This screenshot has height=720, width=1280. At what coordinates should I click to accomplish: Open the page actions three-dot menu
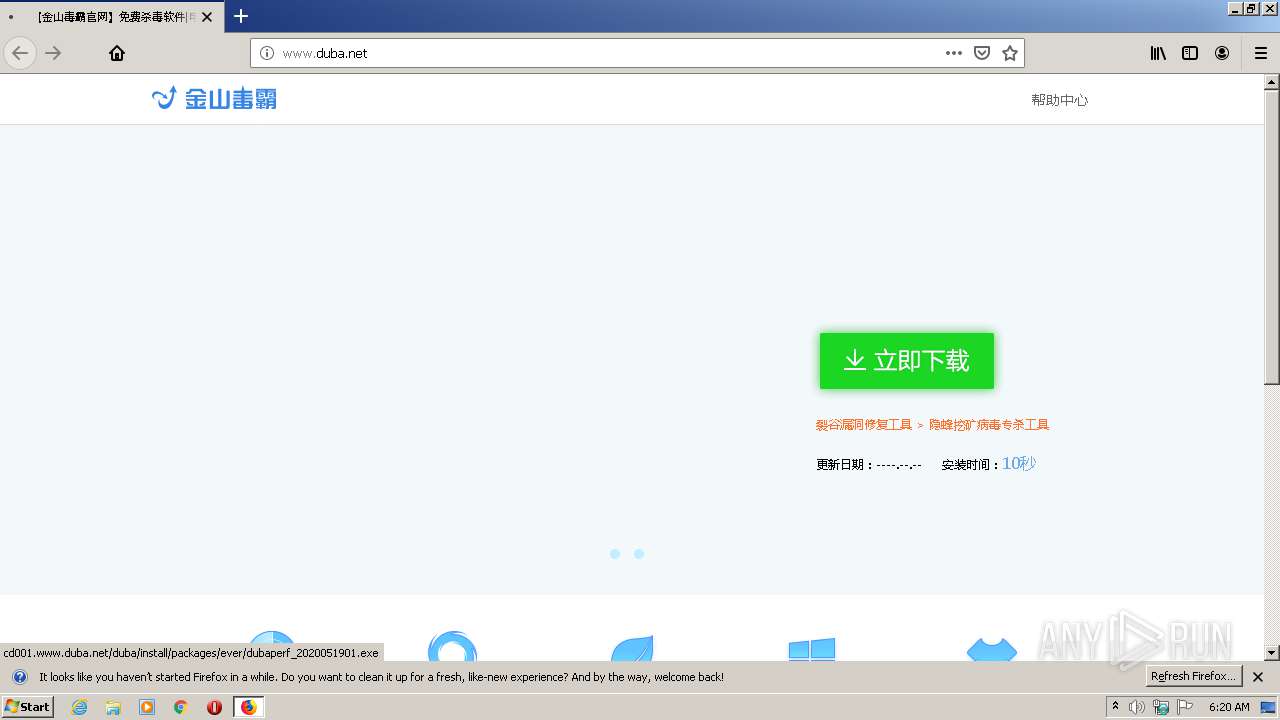click(954, 53)
